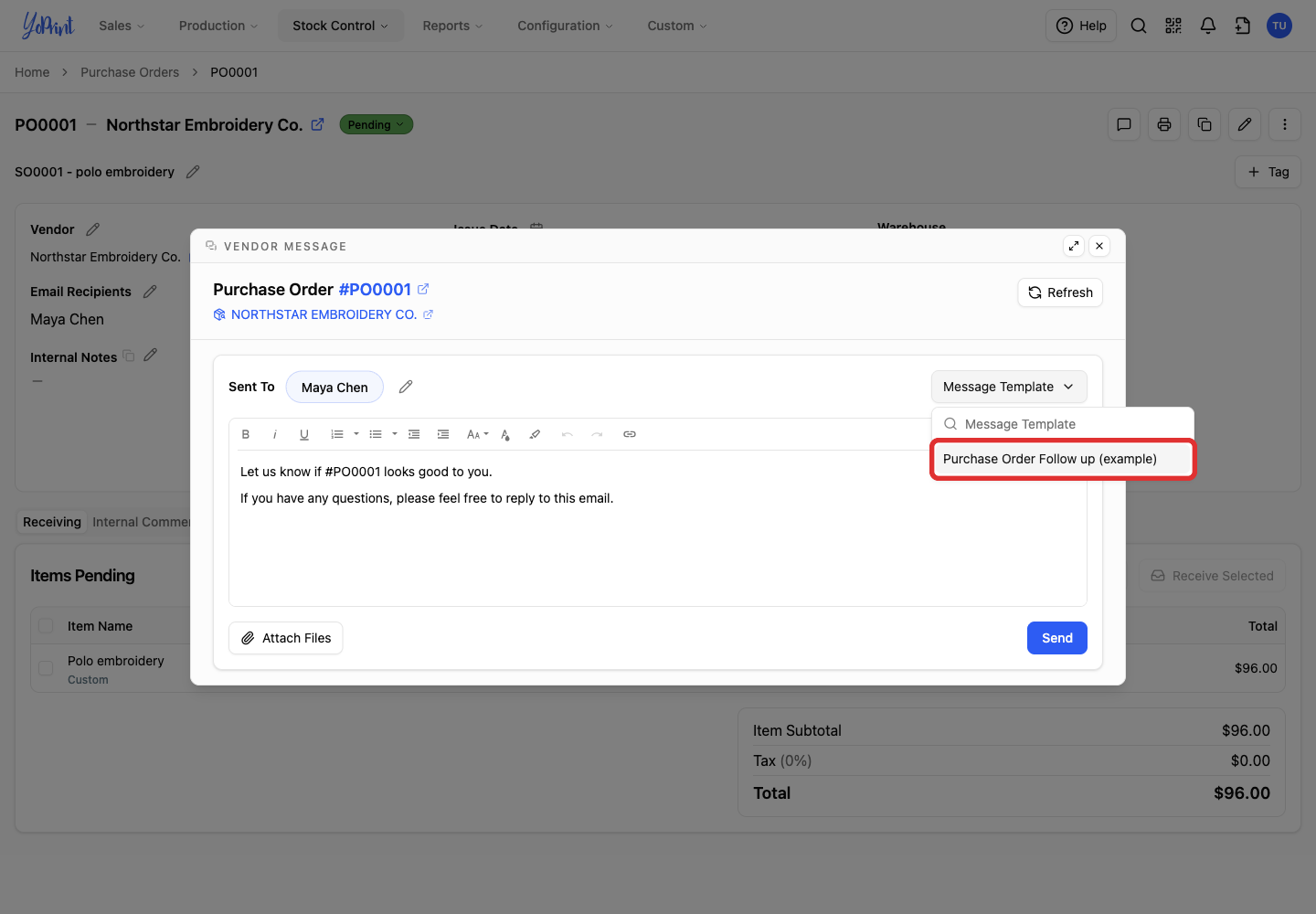Viewport: 1316px width, 914px height.
Task: Increase indent in the message editor
Action: pyautogui.click(x=443, y=434)
